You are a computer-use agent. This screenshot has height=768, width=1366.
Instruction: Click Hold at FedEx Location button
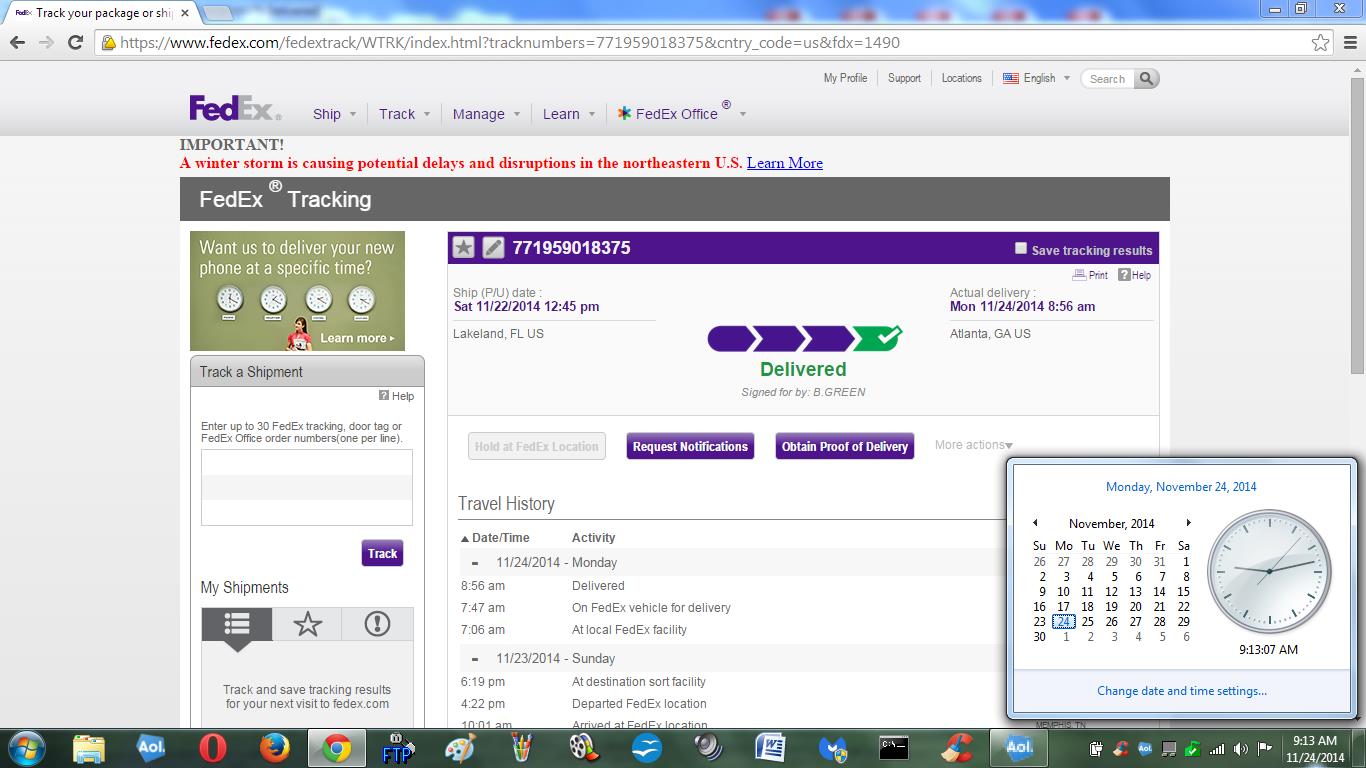click(x=536, y=446)
